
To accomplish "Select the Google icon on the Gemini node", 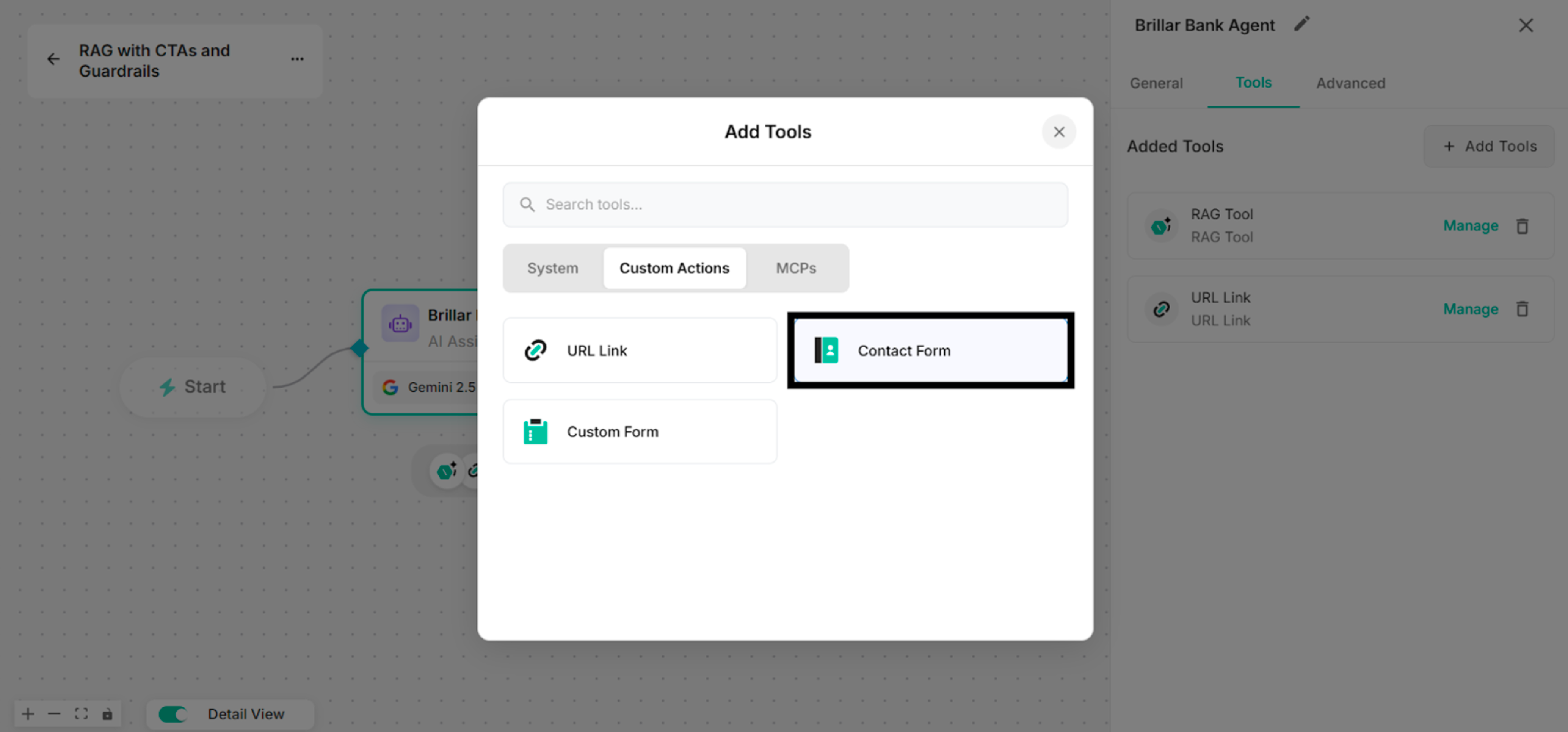I will pos(390,387).
